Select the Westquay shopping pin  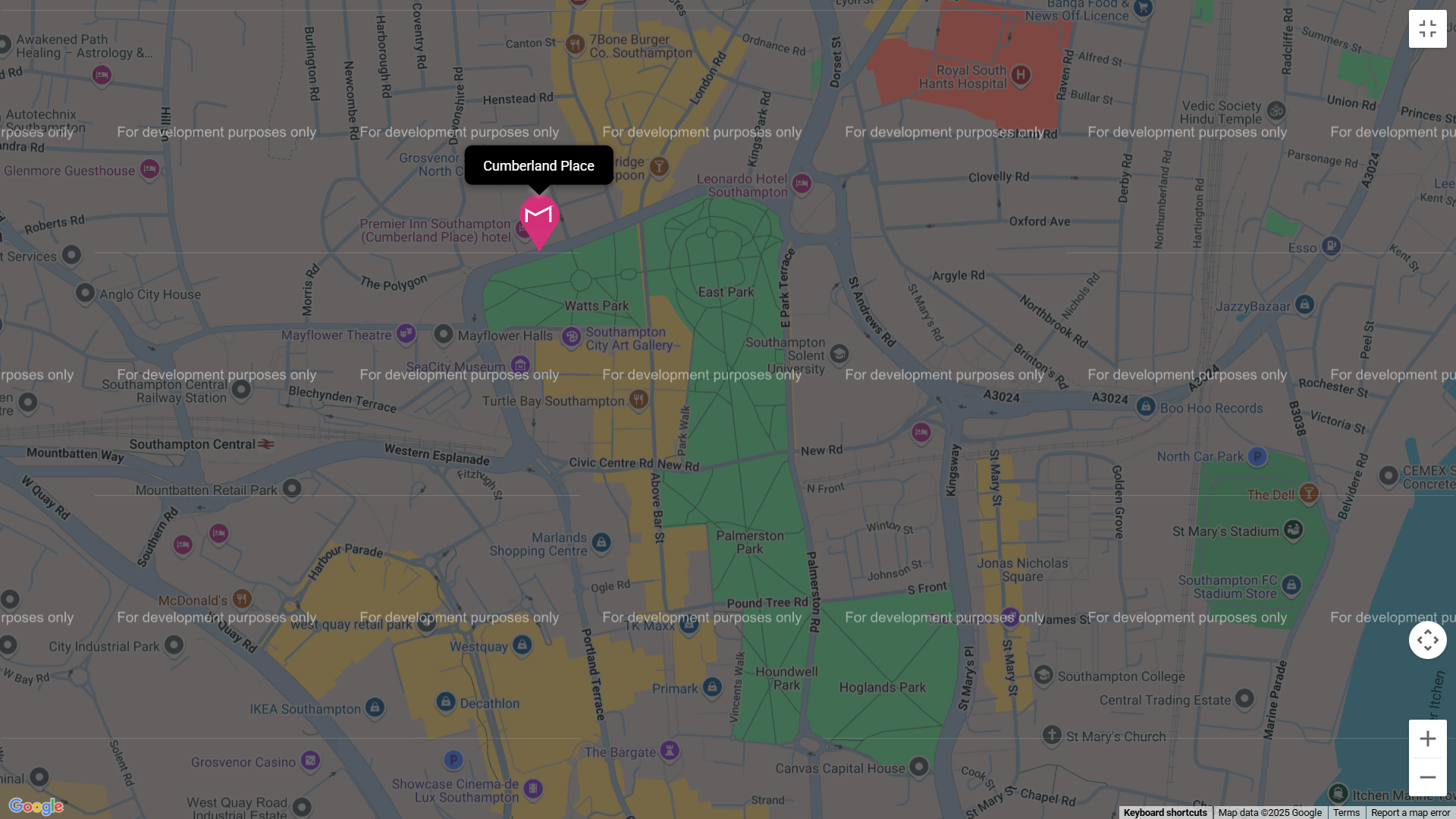pos(522,645)
